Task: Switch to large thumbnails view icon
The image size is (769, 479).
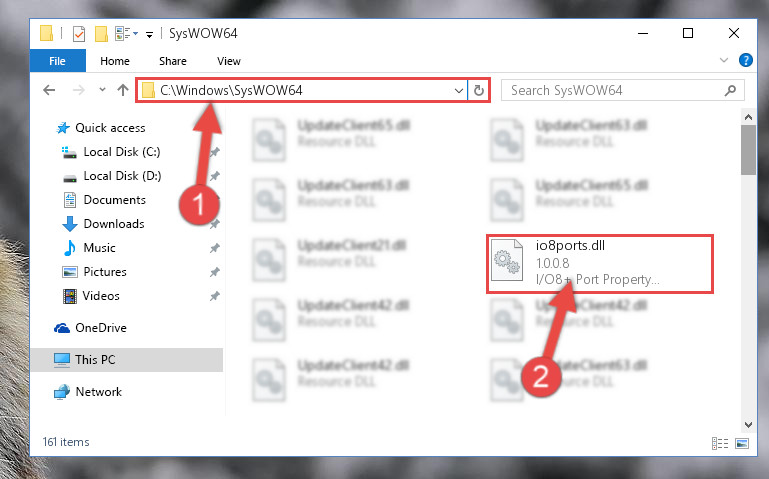Action: click(x=742, y=443)
